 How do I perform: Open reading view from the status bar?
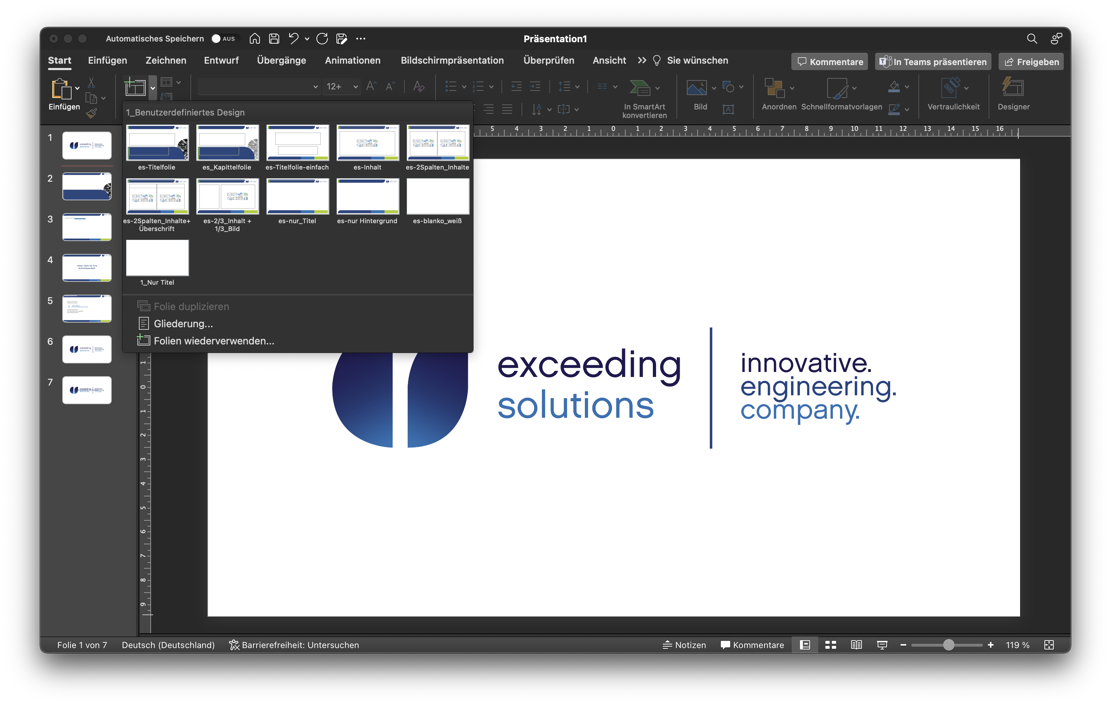[856, 645]
